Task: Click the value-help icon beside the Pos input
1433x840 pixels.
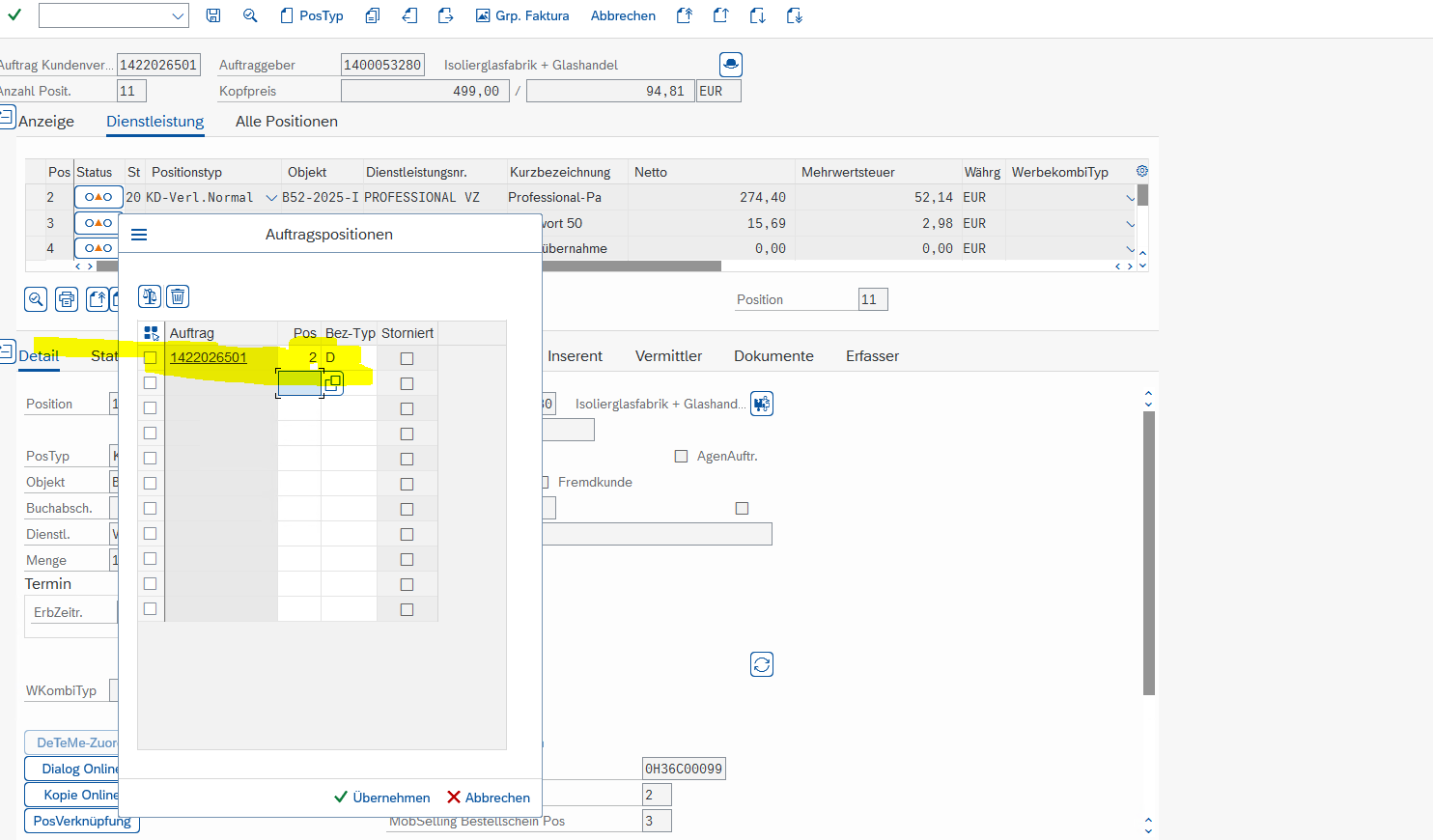Action: tap(333, 383)
